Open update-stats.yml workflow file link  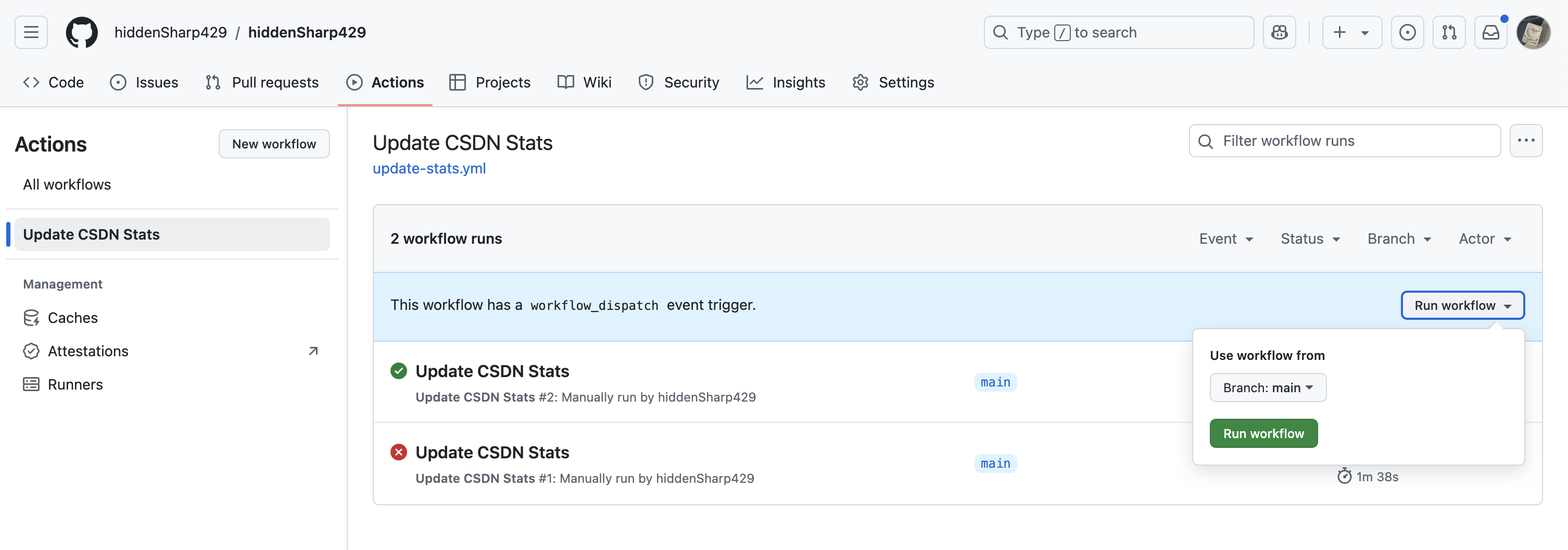pyautogui.click(x=429, y=168)
